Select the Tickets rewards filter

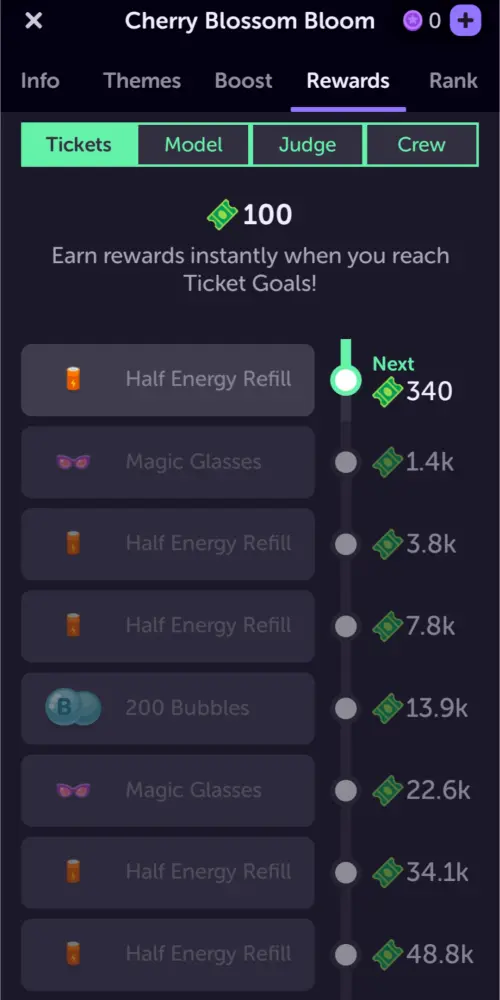click(x=79, y=145)
